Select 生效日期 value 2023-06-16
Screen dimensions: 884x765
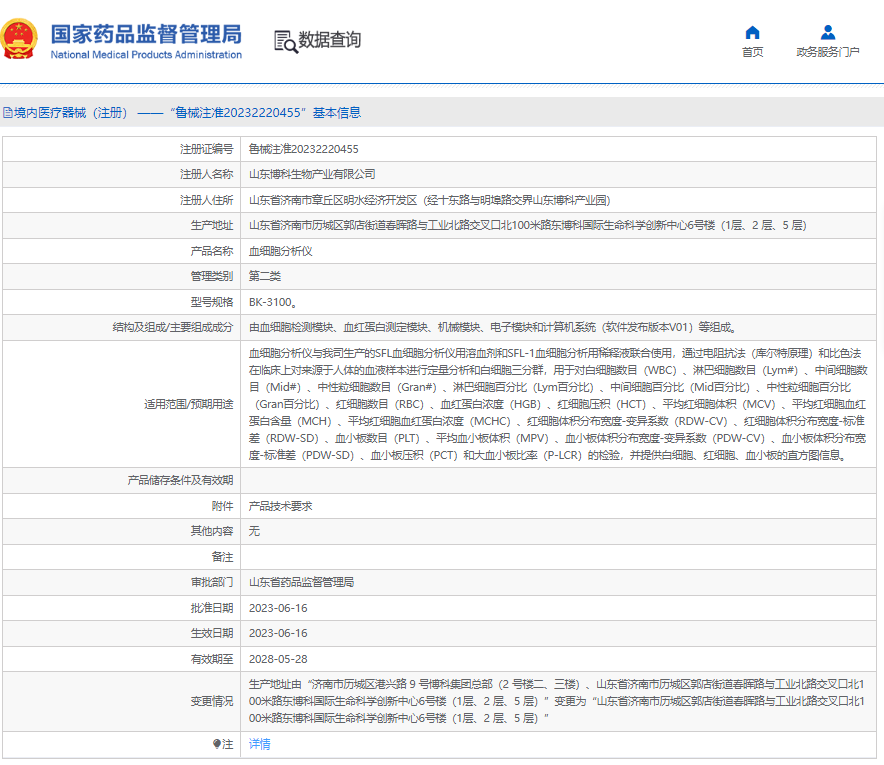pyautogui.click(x=278, y=633)
